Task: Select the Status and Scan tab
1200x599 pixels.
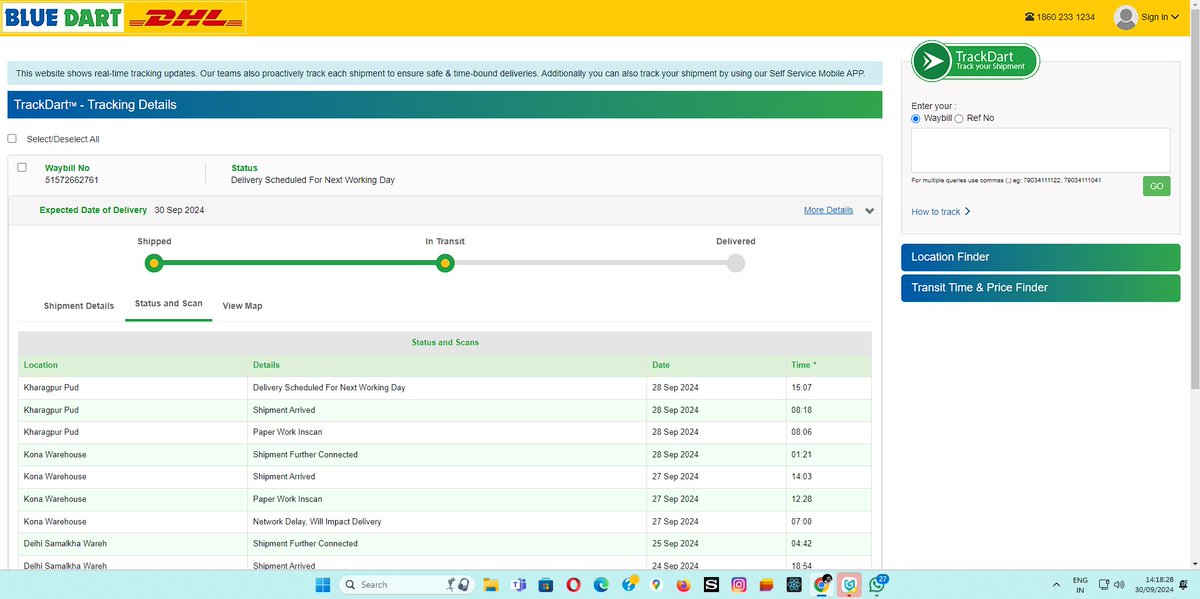Action: pos(169,304)
